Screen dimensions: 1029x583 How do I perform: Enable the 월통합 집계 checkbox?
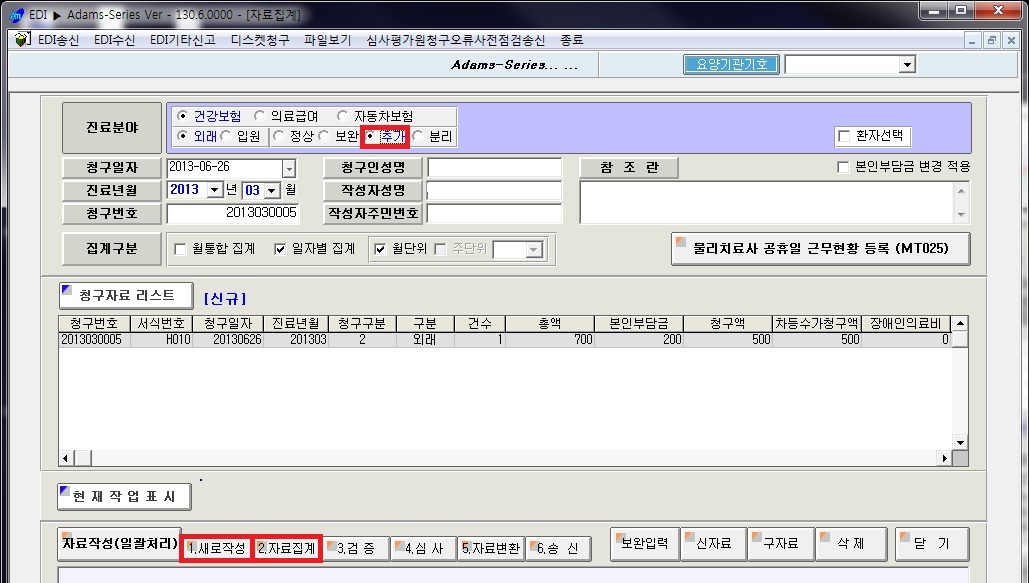[181, 249]
